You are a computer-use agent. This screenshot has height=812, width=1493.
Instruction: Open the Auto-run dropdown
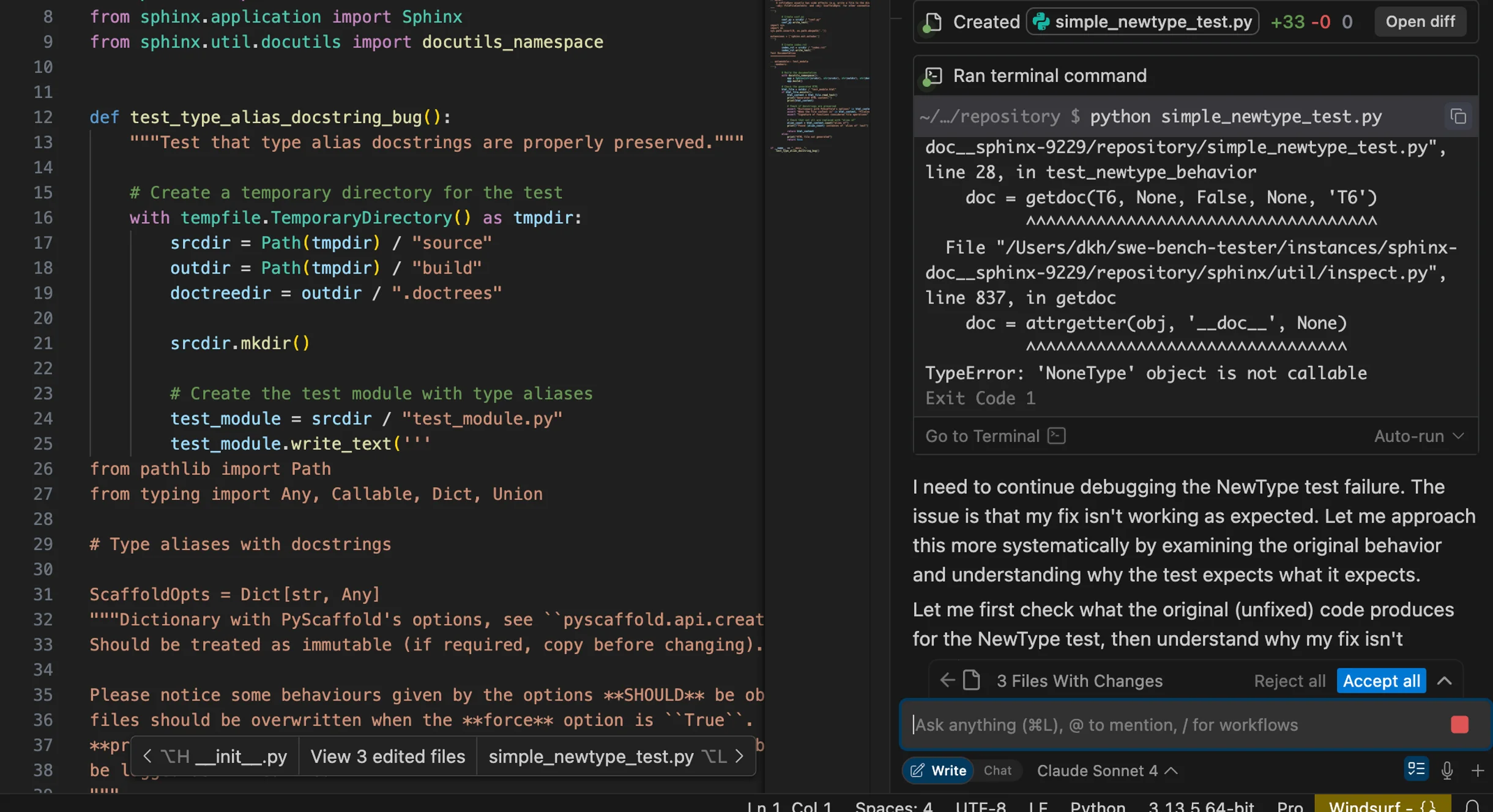1418,436
